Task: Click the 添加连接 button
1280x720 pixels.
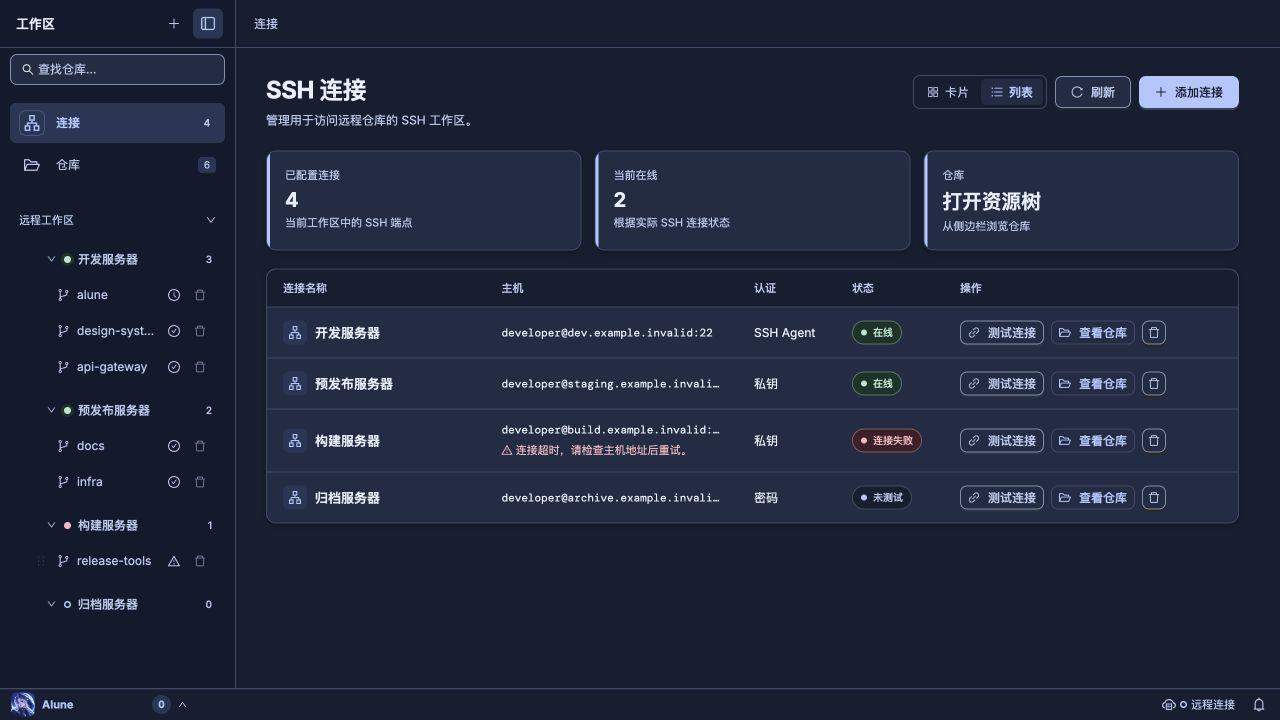Action: click(x=1189, y=92)
